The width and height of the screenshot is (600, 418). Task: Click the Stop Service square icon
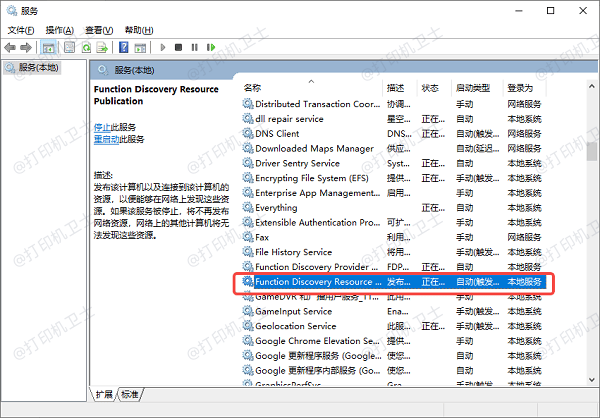pos(178,47)
